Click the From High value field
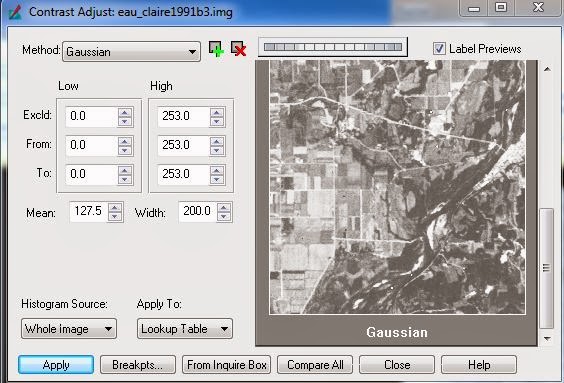The width and height of the screenshot is (564, 383). [183, 145]
